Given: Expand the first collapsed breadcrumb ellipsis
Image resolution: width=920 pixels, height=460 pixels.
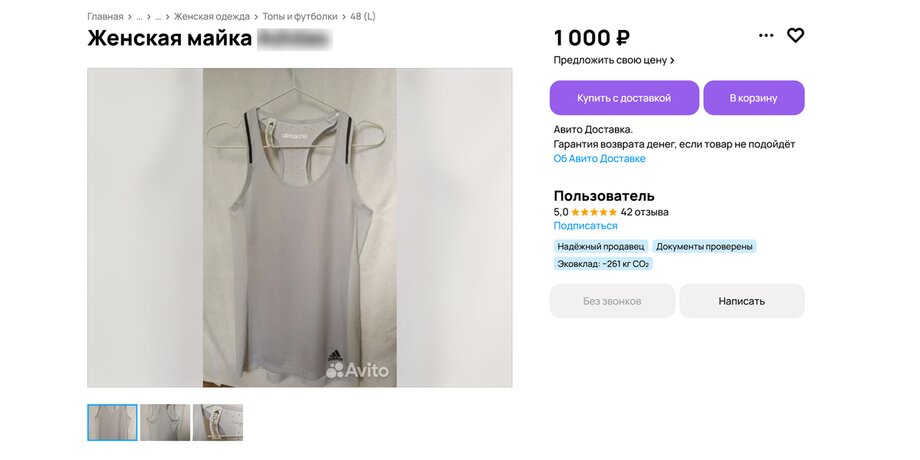Looking at the screenshot, I should [x=139, y=17].
